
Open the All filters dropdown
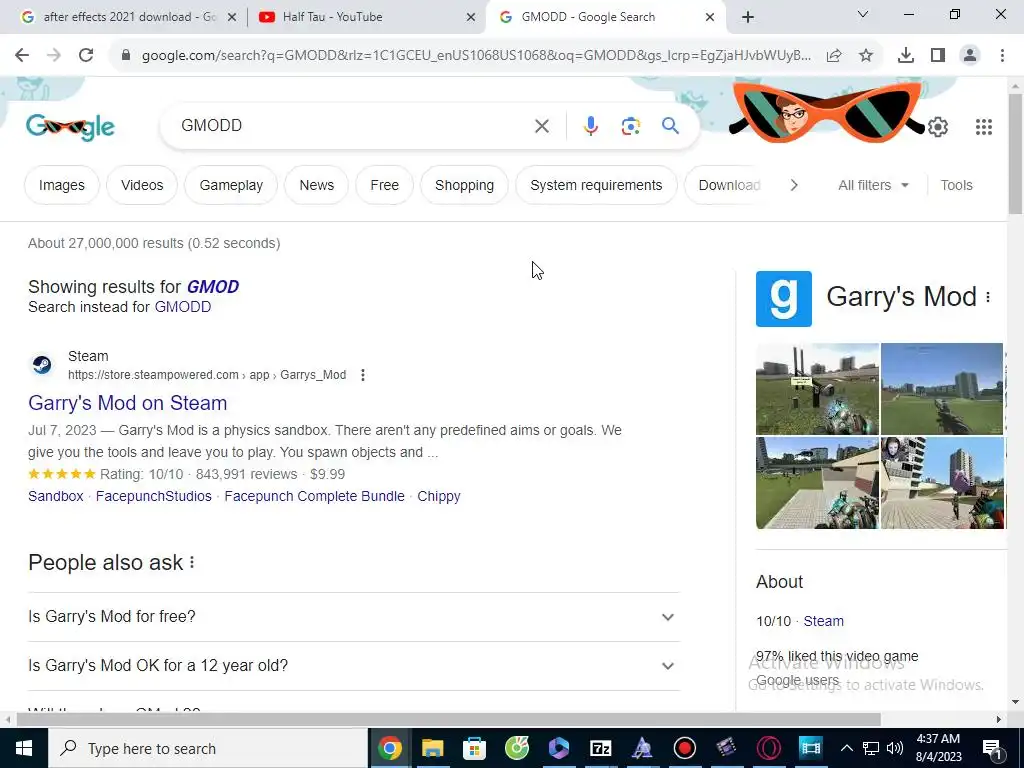(873, 185)
